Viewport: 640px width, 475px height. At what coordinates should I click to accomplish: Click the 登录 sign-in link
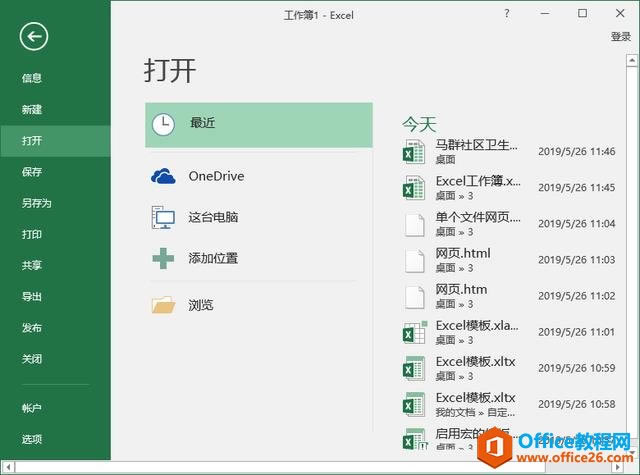tap(621, 37)
